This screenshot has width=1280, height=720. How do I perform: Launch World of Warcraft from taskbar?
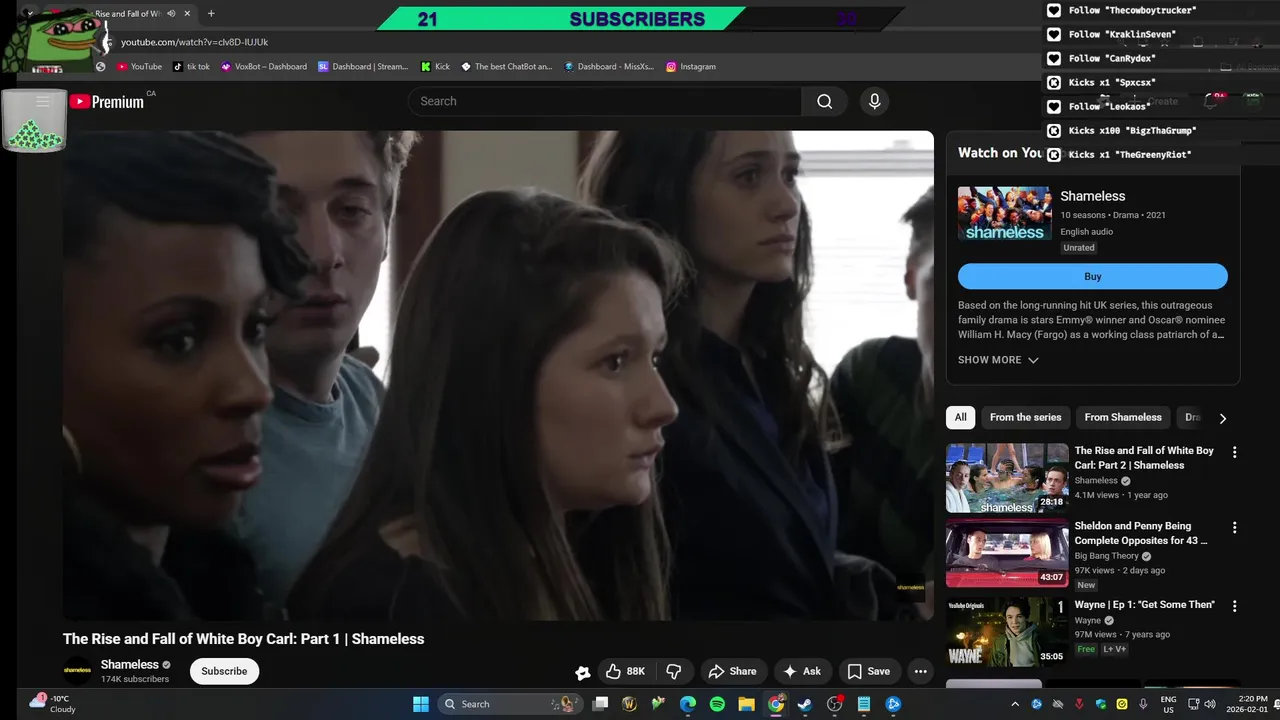[x=629, y=704]
